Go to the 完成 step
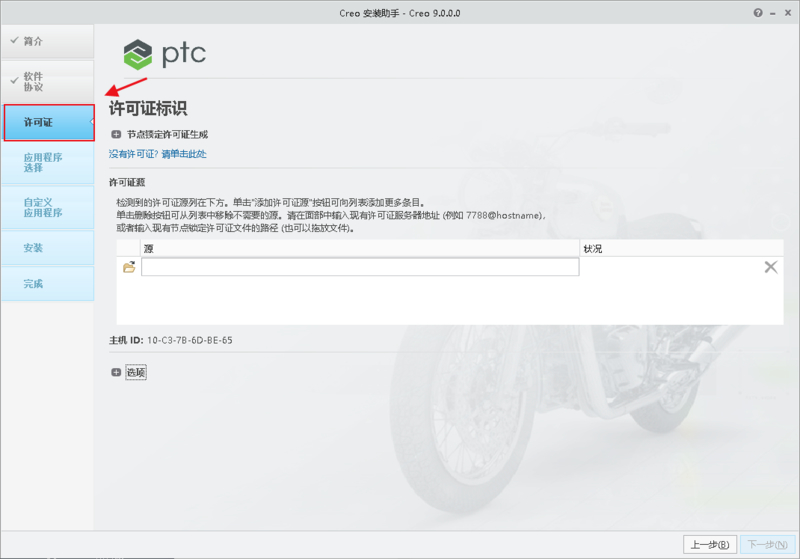 [x=47, y=284]
